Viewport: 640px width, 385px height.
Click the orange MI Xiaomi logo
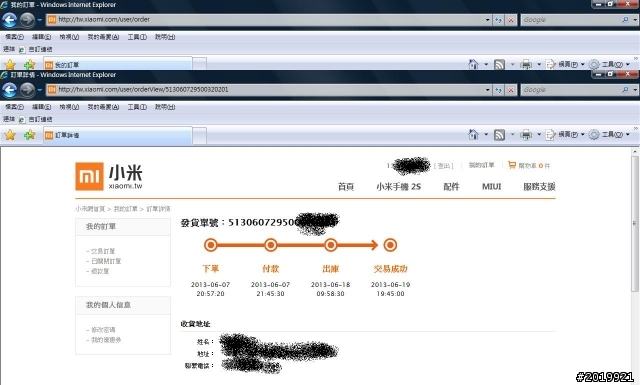89,176
